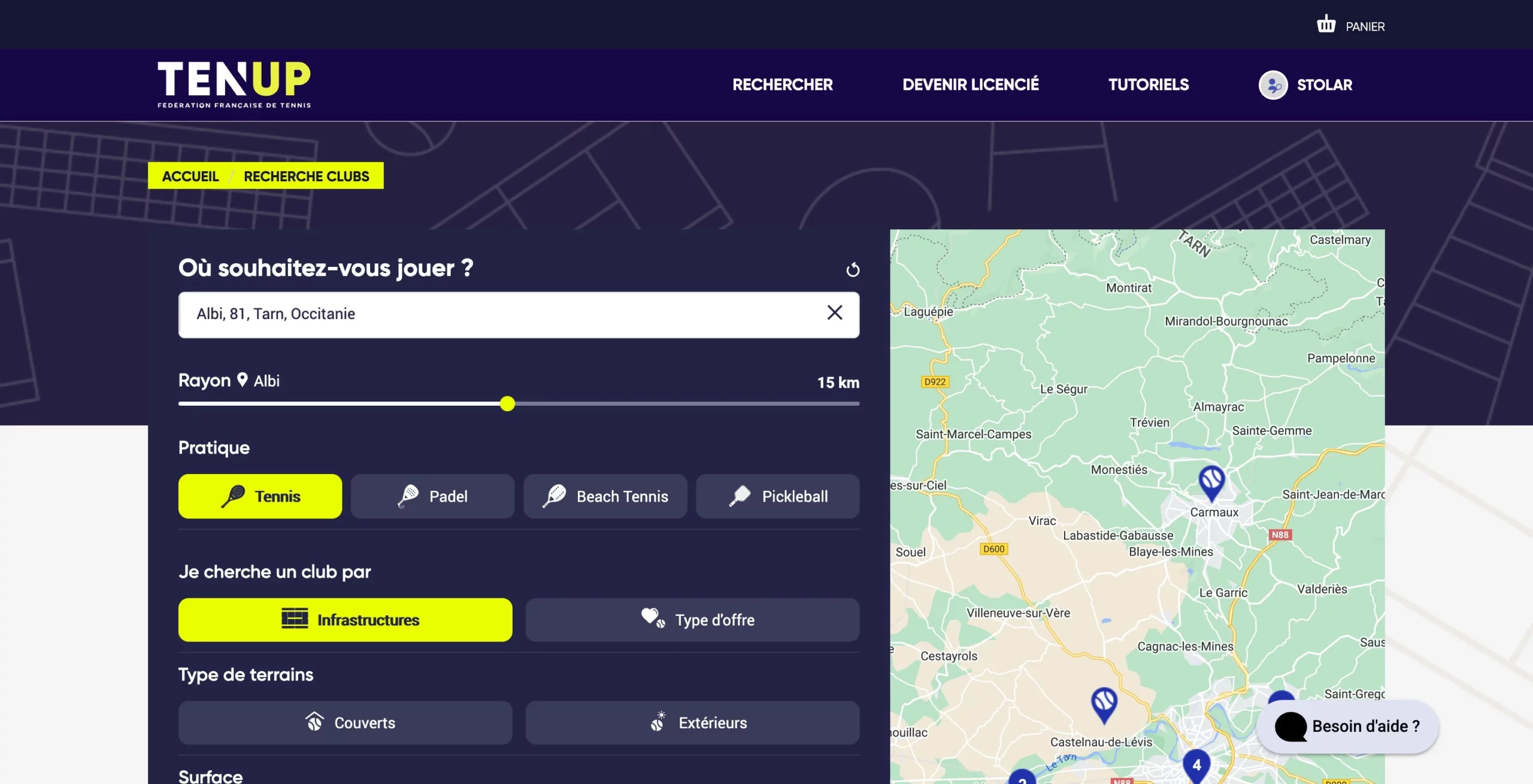1533x784 pixels.
Task: Click the Montirat map label
Action: tap(1128, 288)
